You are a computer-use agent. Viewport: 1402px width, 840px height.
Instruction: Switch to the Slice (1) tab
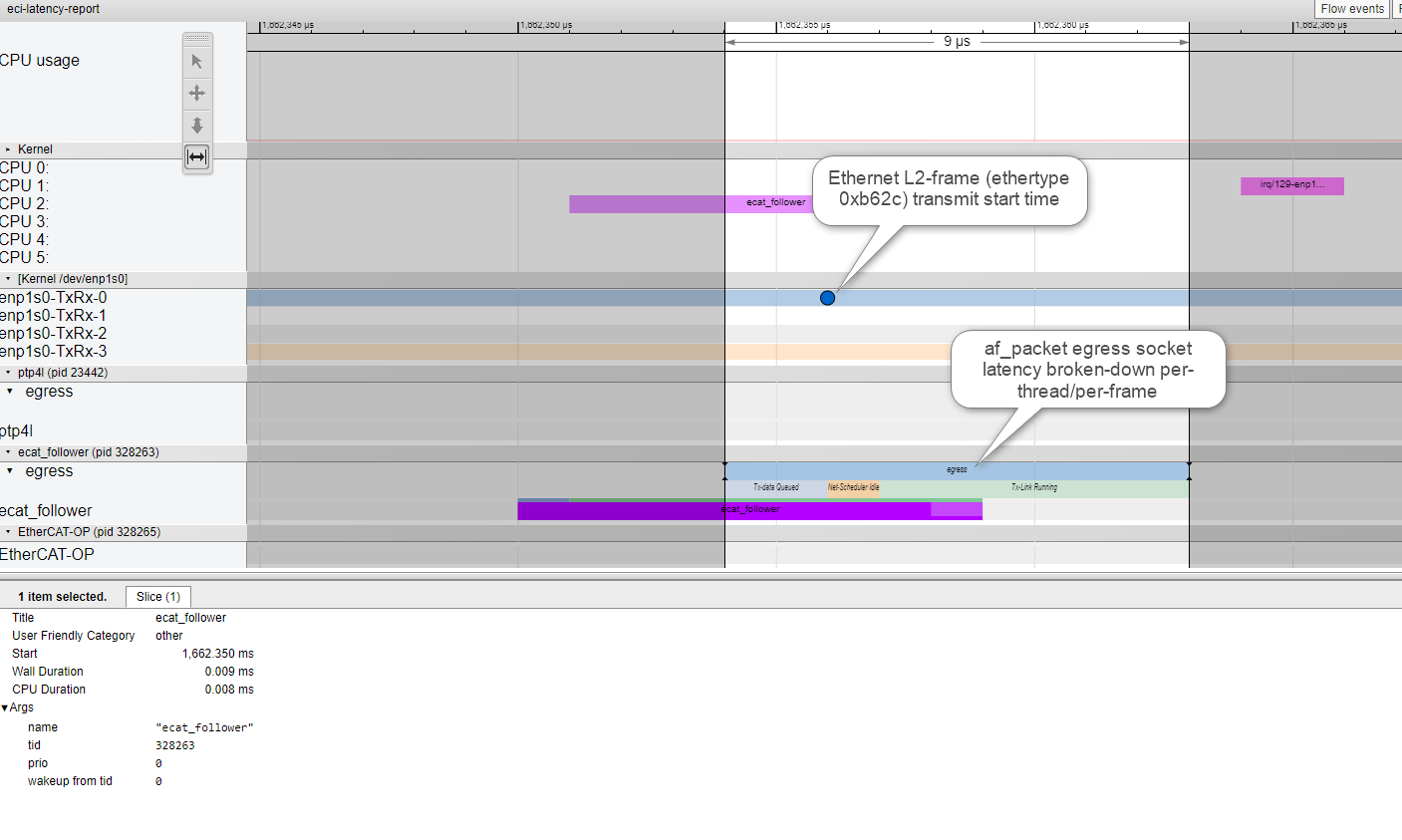158,597
